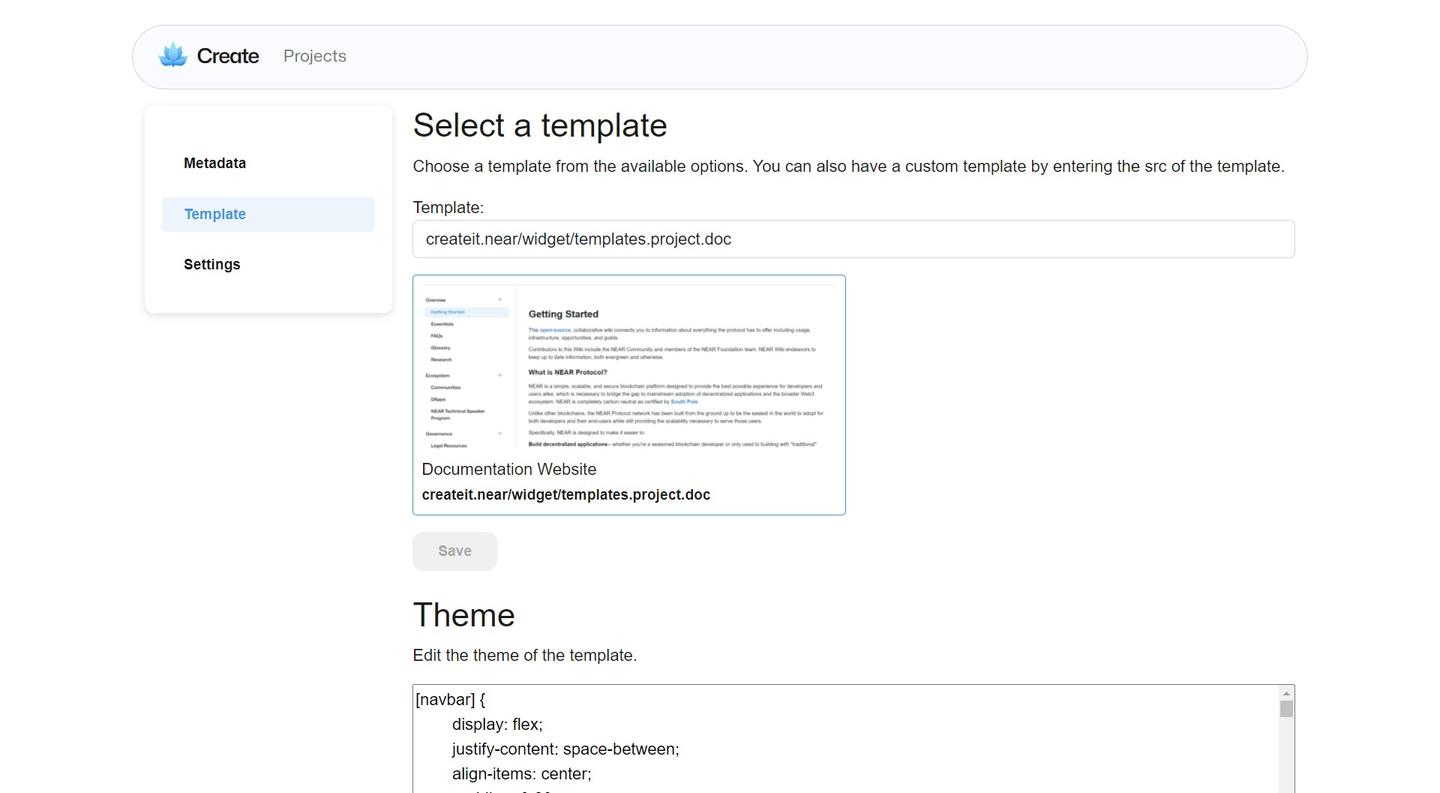This screenshot has height=793, width=1440.
Task: Click the 'createit.near/widget/templates.project.doc' card caption
Action: (566, 495)
